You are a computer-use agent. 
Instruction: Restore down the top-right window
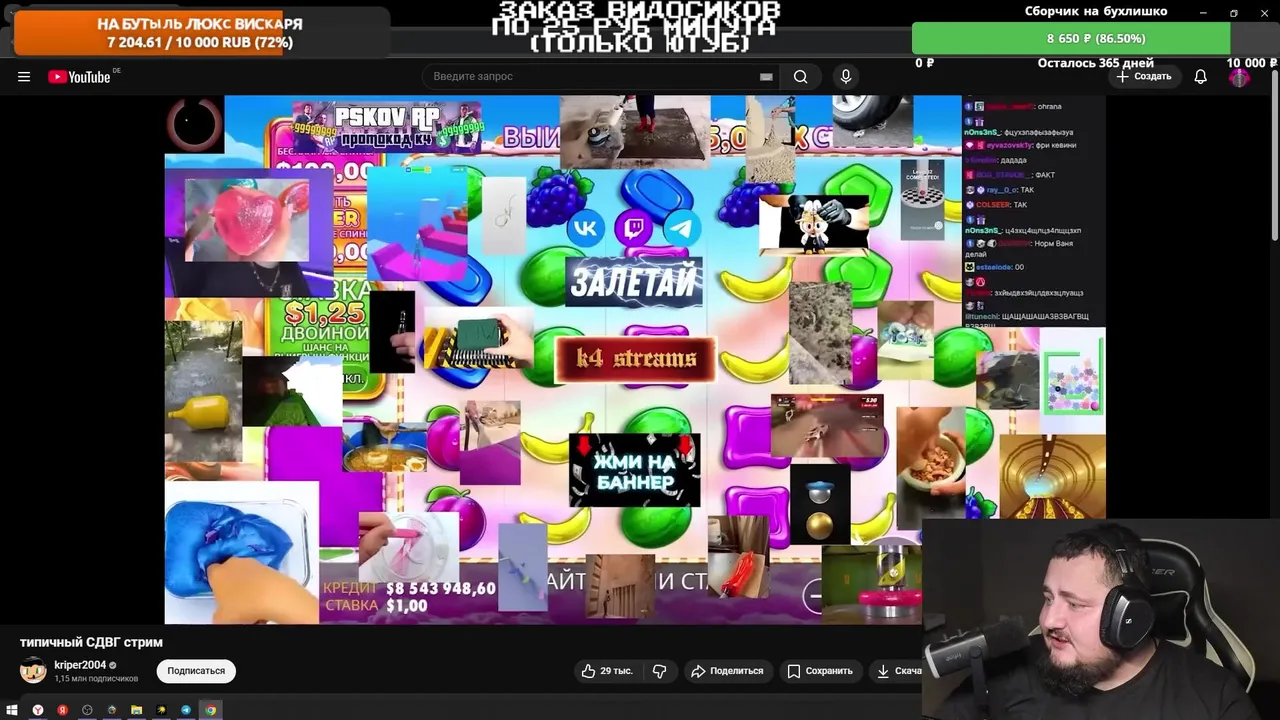pos(1234,12)
